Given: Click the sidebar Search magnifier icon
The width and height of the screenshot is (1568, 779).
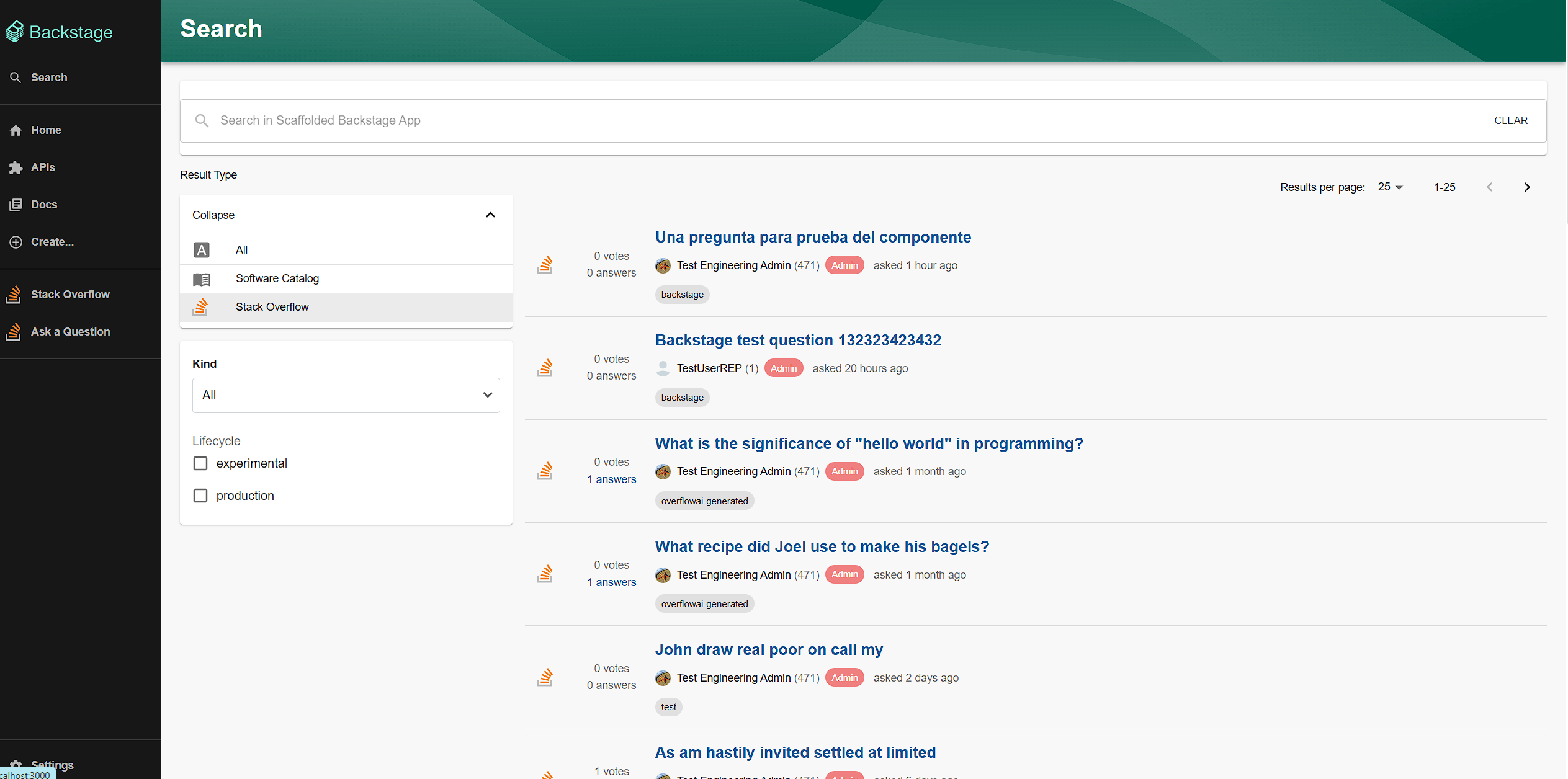Looking at the screenshot, I should tap(16, 78).
